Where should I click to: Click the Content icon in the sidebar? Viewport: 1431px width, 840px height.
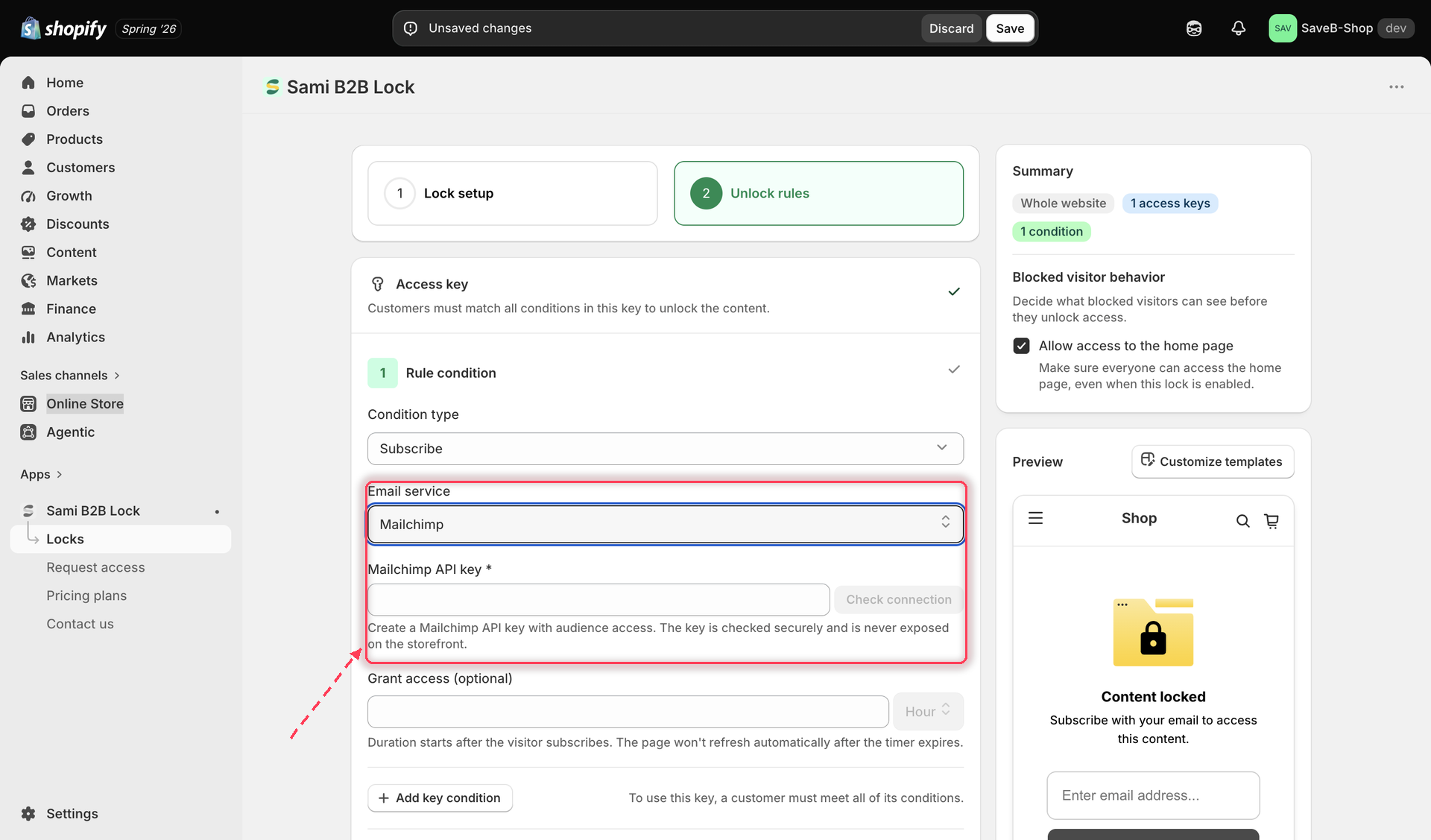click(x=28, y=253)
